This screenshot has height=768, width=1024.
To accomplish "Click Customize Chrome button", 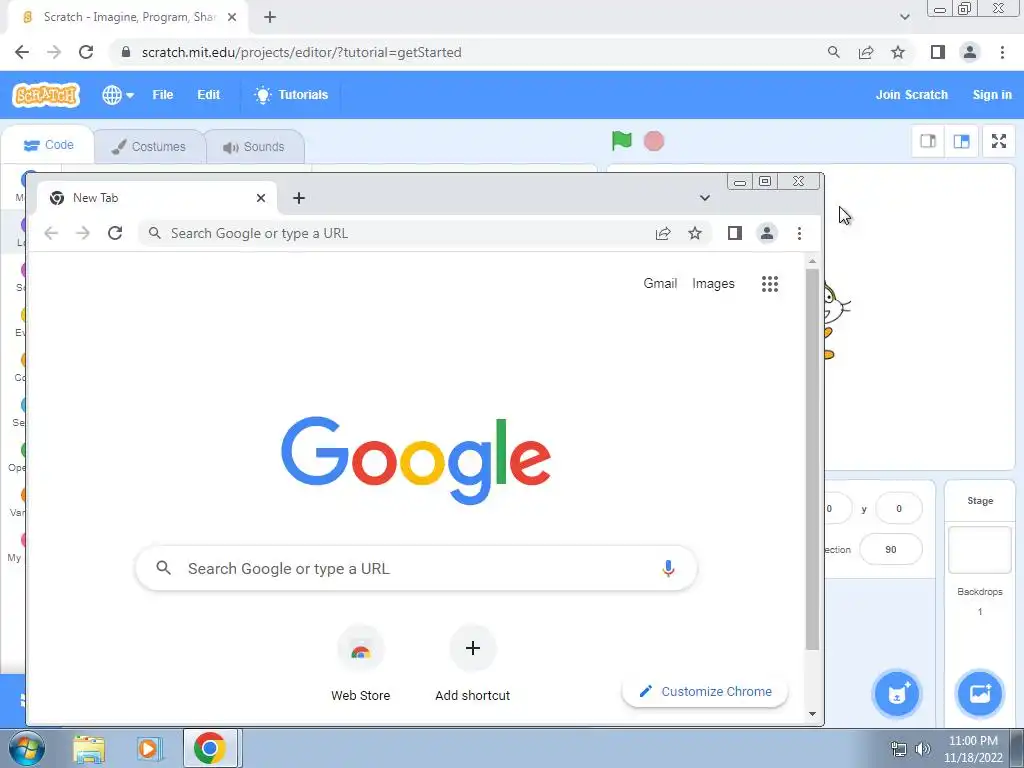I will click(x=705, y=692).
